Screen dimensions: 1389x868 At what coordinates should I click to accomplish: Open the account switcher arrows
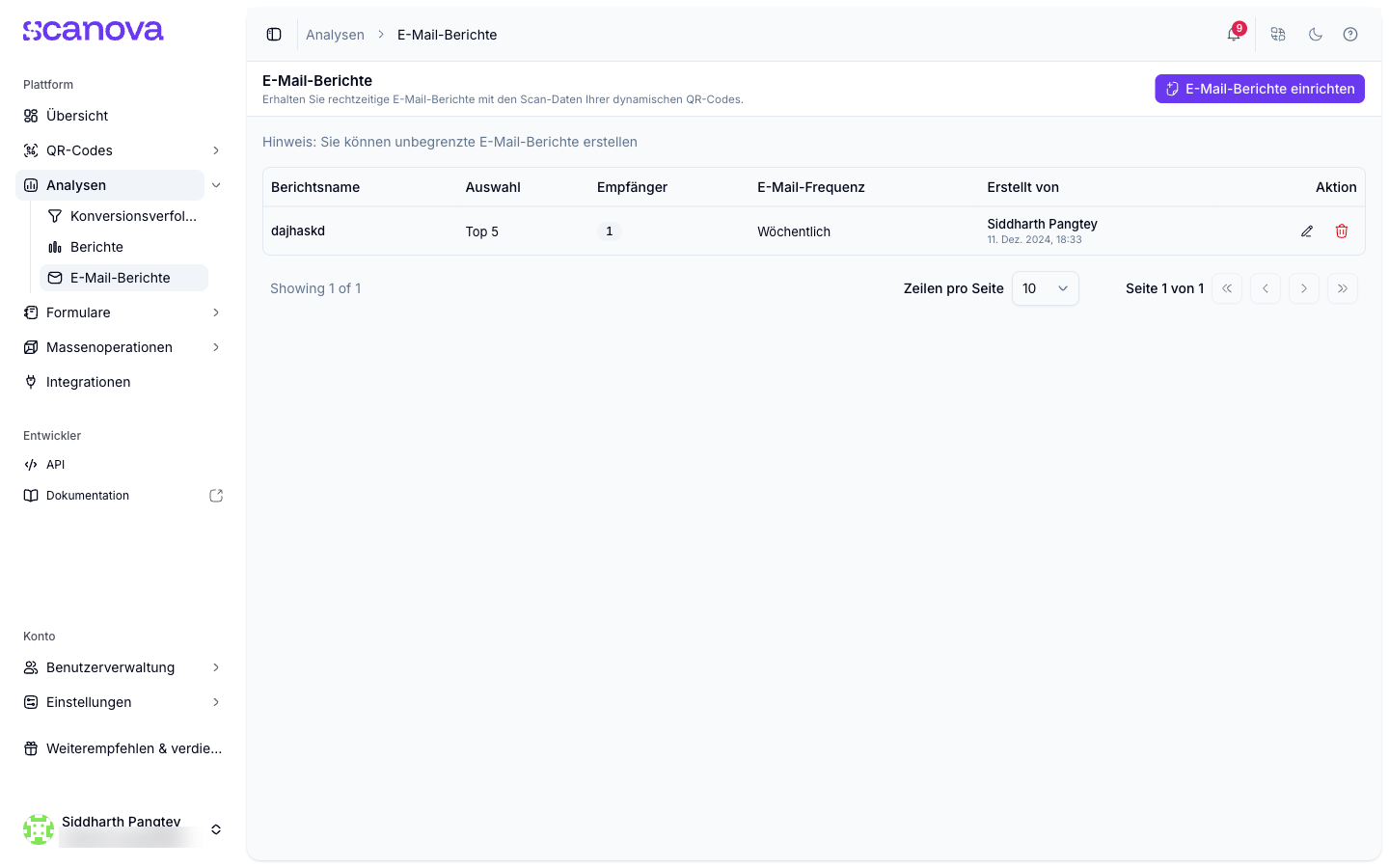coord(216,829)
